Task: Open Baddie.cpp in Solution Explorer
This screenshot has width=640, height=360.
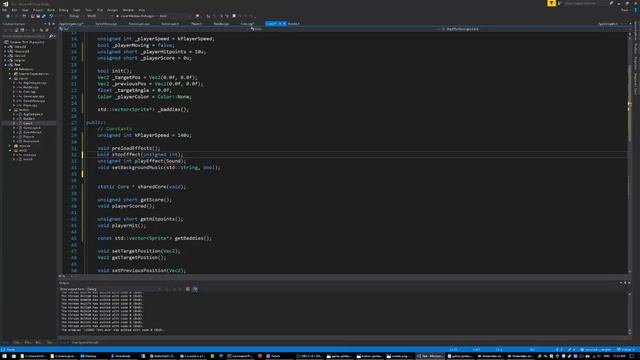Action: (31, 87)
